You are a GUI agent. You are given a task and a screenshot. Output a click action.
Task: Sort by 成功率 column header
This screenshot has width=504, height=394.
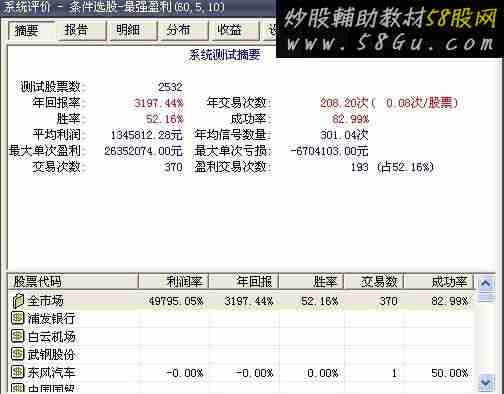438,282
